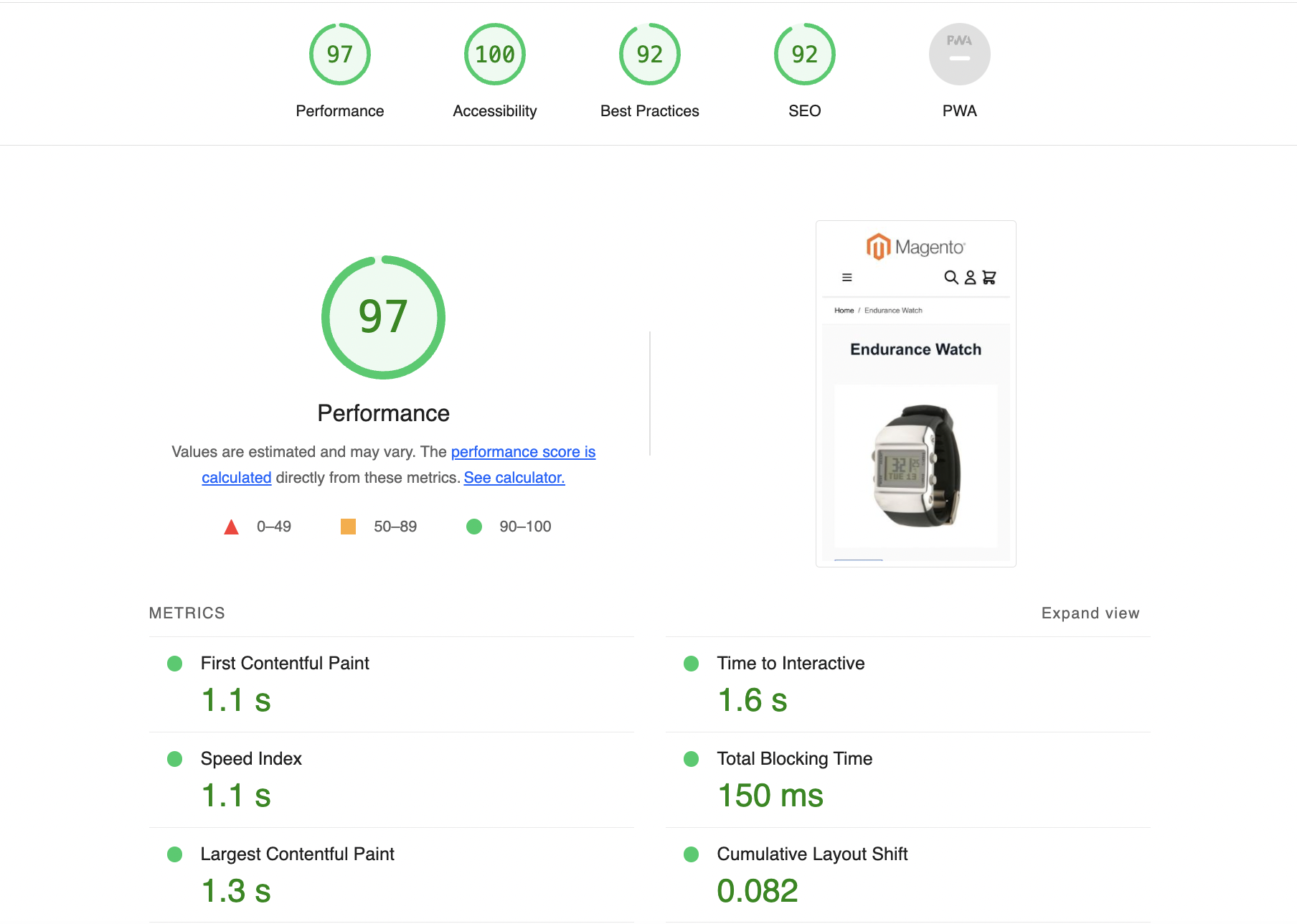Click the green circle 90–100 legend icon
This screenshot has height=924, width=1297.
474,527
